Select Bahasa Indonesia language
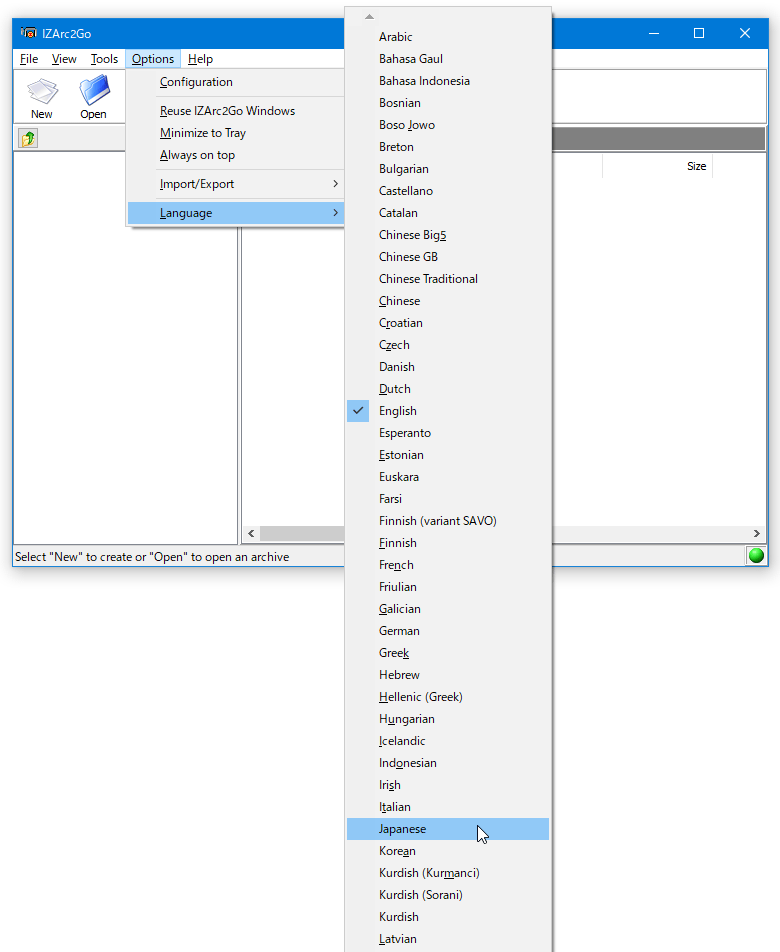The height and width of the screenshot is (952, 780). click(x=448, y=81)
